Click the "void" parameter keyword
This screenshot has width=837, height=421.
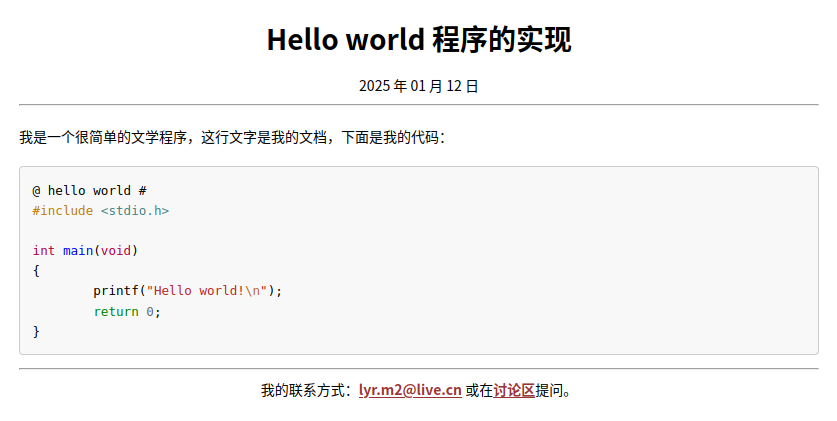(x=116, y=250)
